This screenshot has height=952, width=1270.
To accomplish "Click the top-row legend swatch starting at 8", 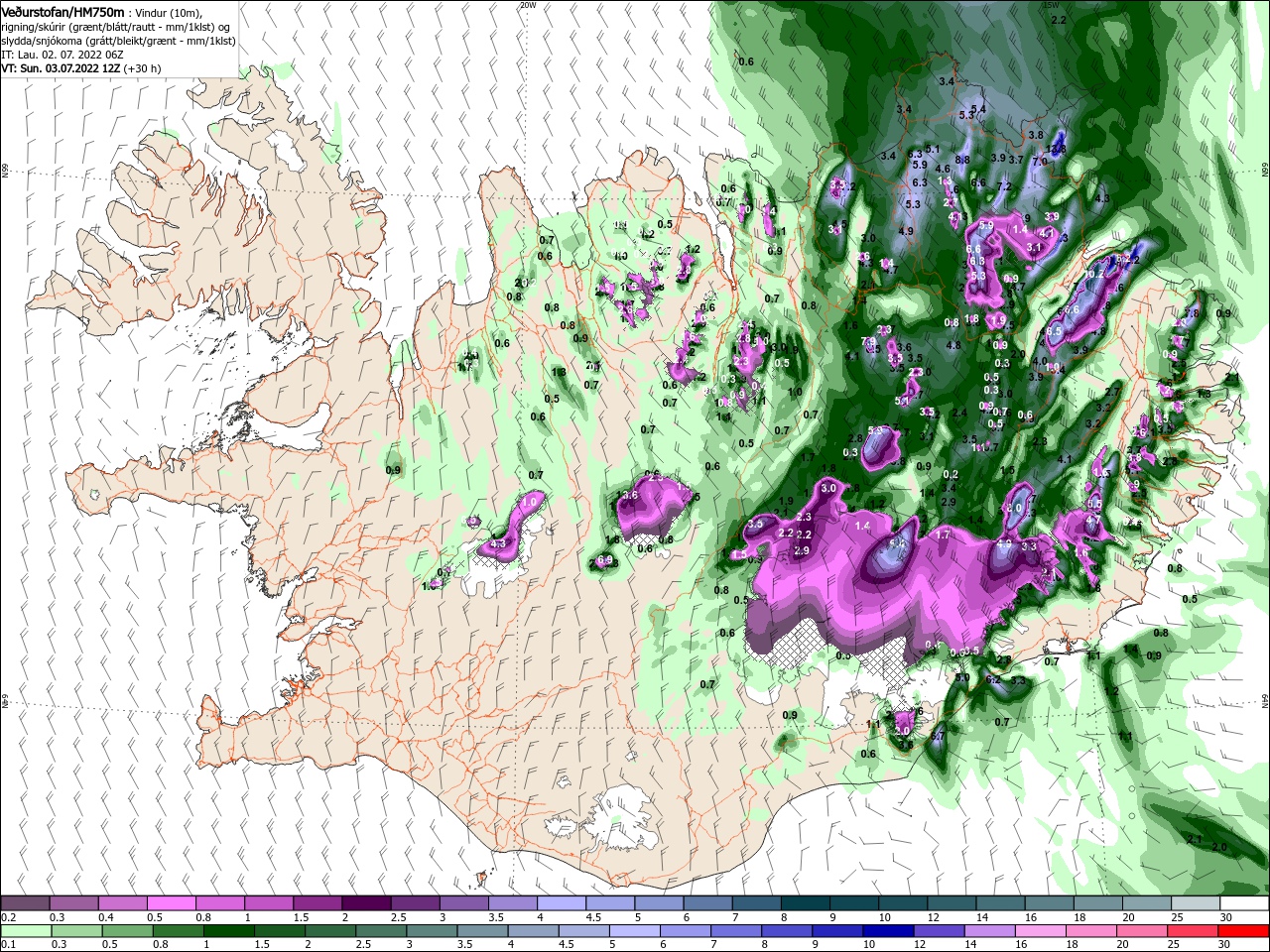I will (804, 902).
